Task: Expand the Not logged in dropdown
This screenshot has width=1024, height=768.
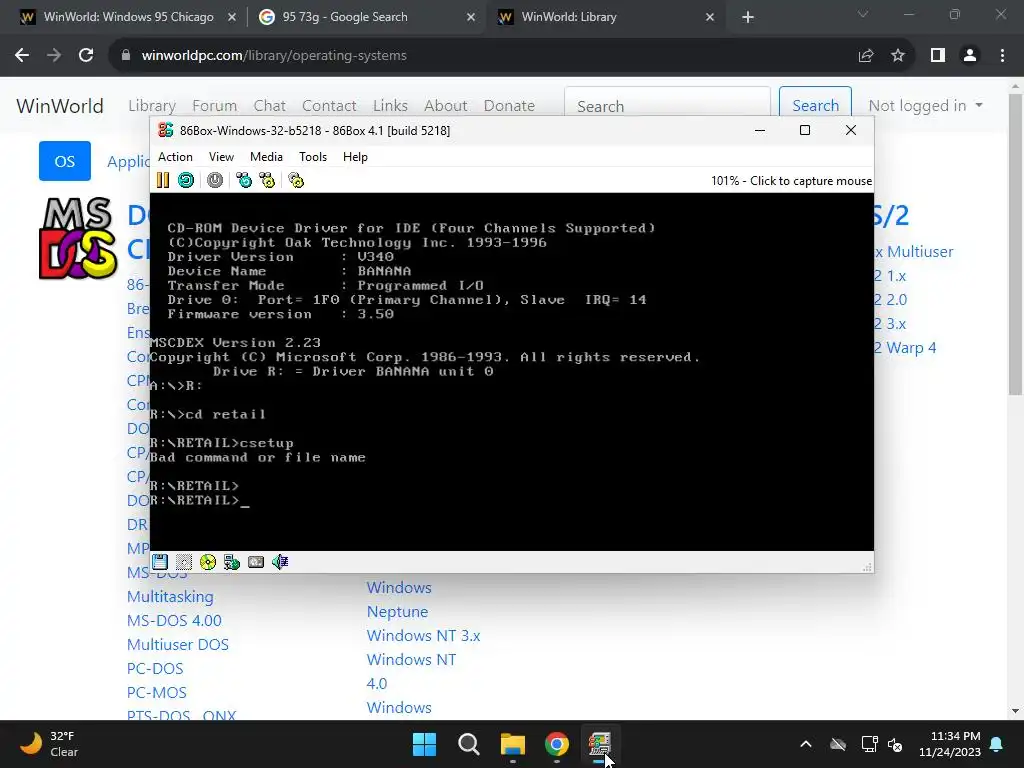Action: click(925, 106)
